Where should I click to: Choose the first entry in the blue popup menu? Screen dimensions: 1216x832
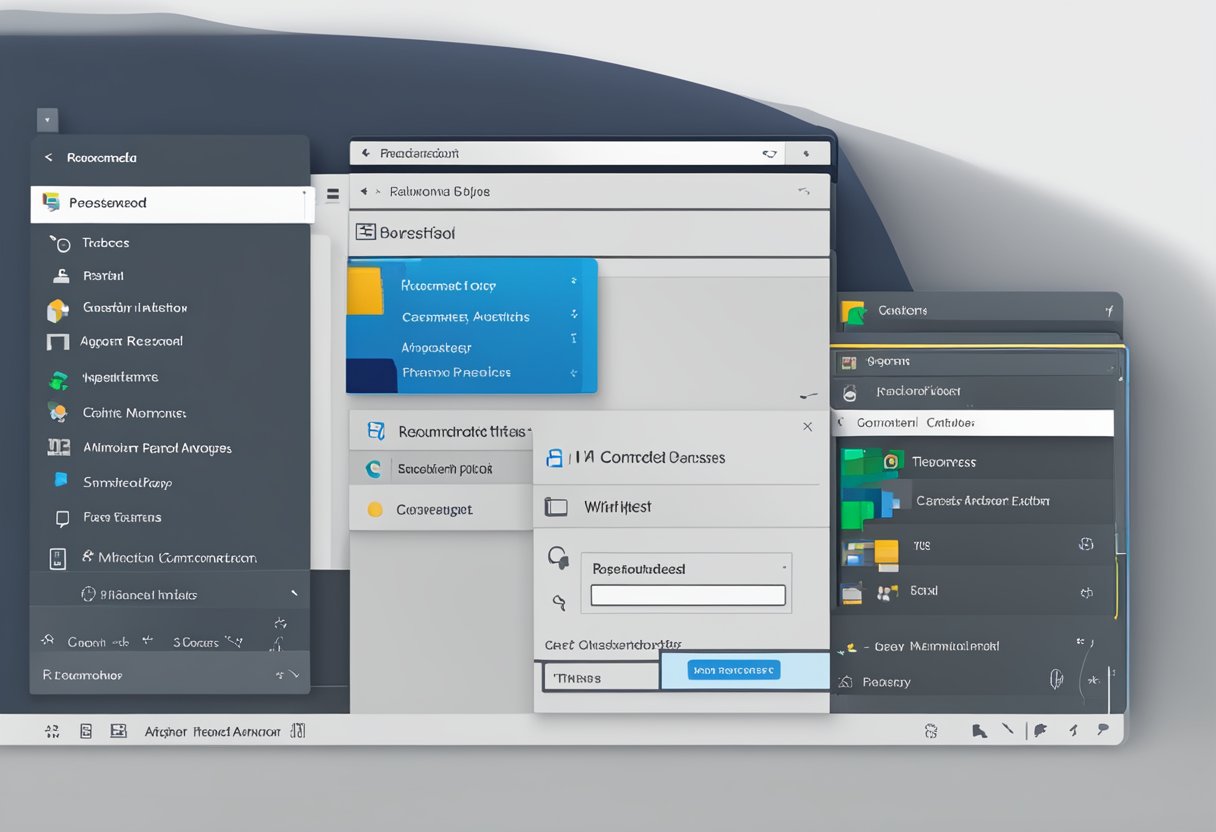pos(448,285)
